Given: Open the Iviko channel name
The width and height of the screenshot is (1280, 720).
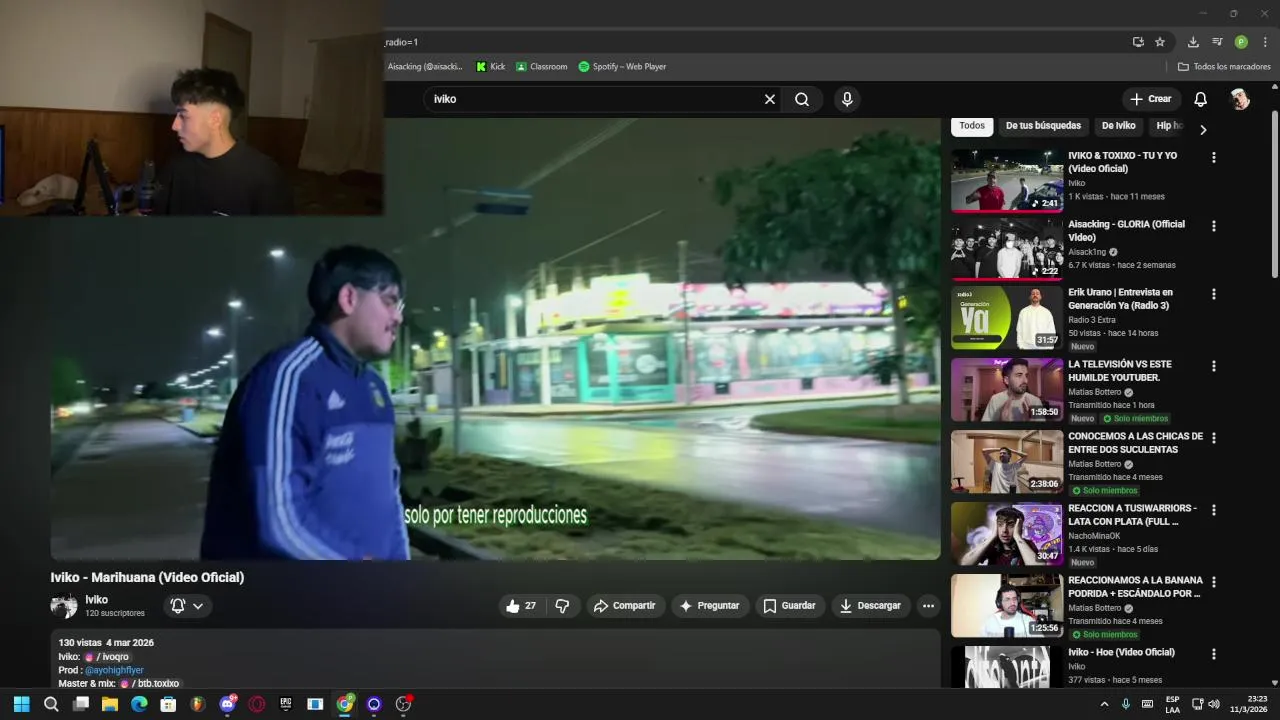Looking at the screenshot, I should pos(97,600).
